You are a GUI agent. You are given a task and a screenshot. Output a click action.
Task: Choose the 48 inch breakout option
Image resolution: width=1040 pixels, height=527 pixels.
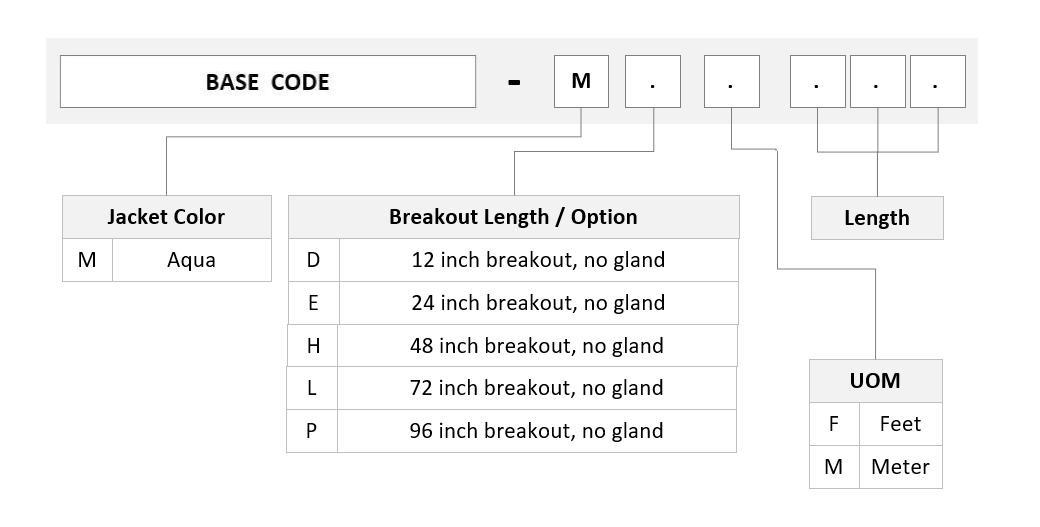click(512, 345)
